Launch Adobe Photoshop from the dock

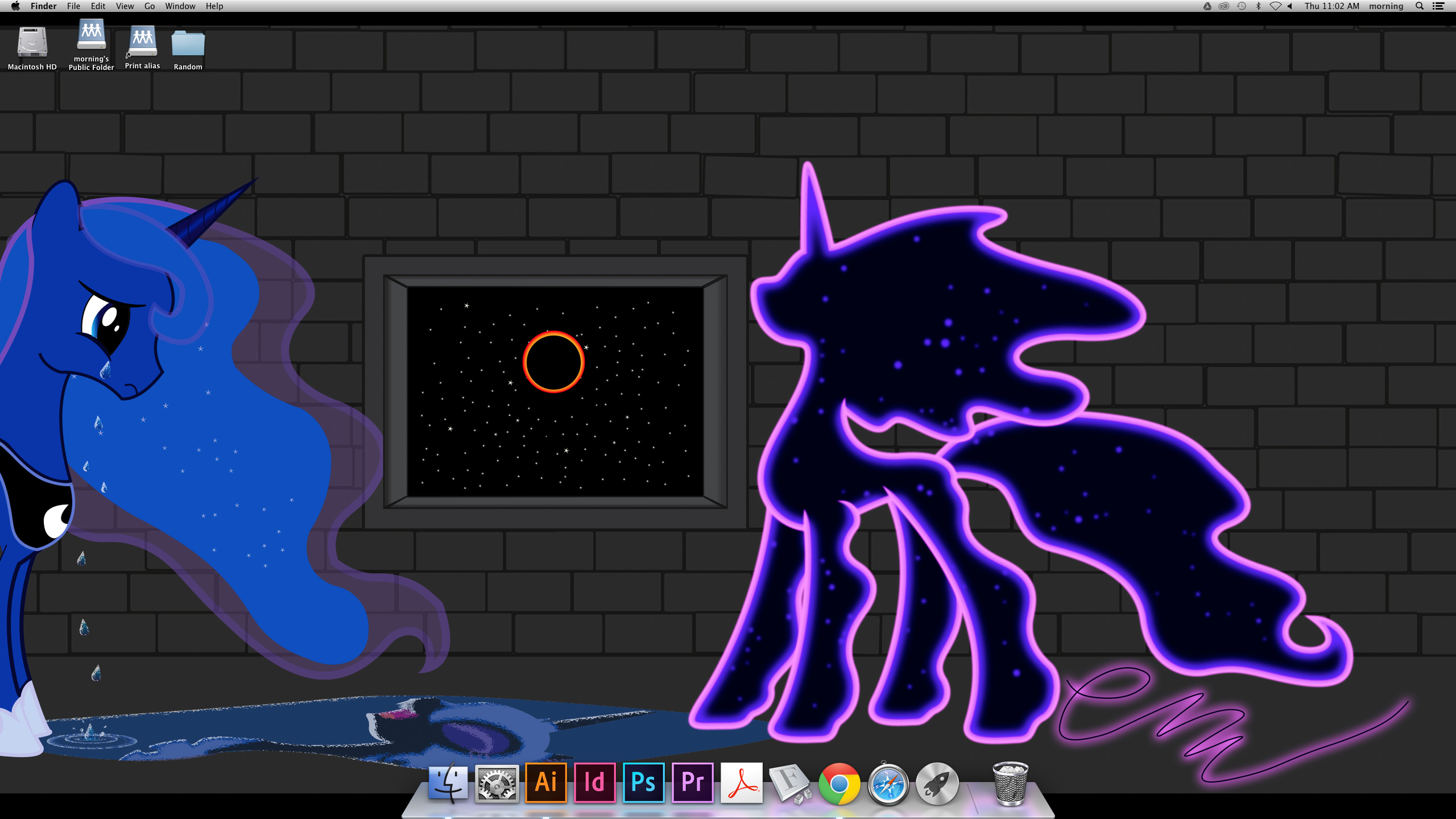pyautogui.click(x=644, y=783)
